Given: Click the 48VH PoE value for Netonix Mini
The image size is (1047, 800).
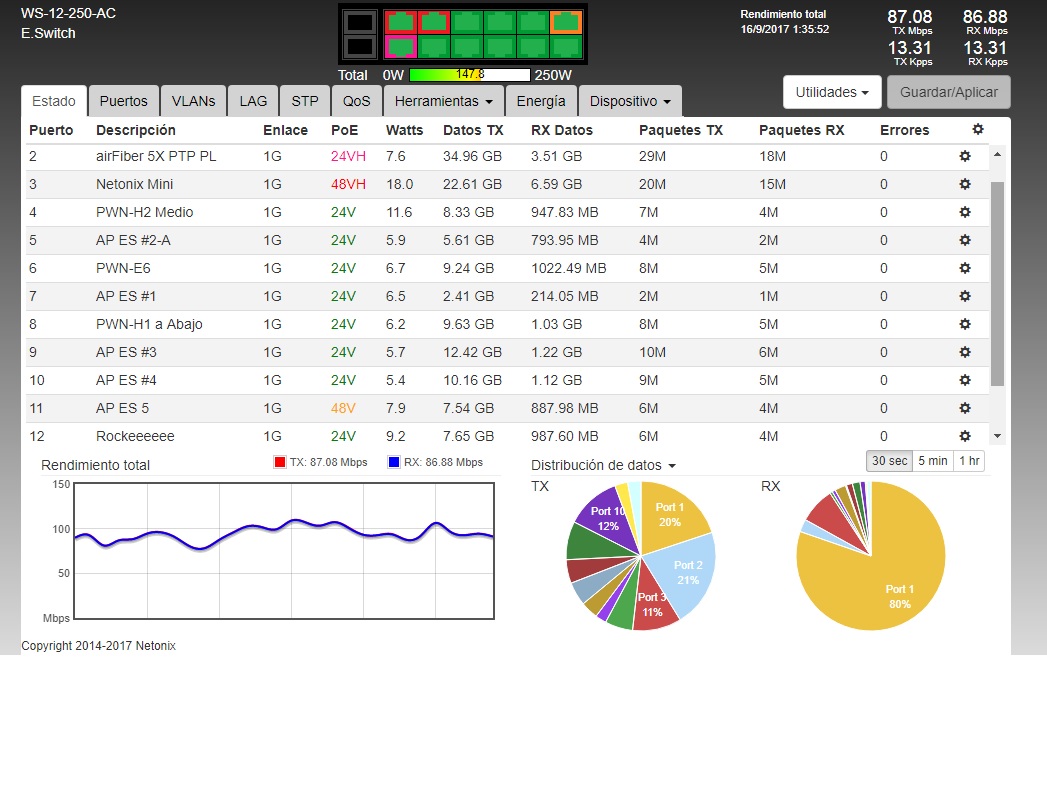Looking at the screenshot, I should point(348,184).
